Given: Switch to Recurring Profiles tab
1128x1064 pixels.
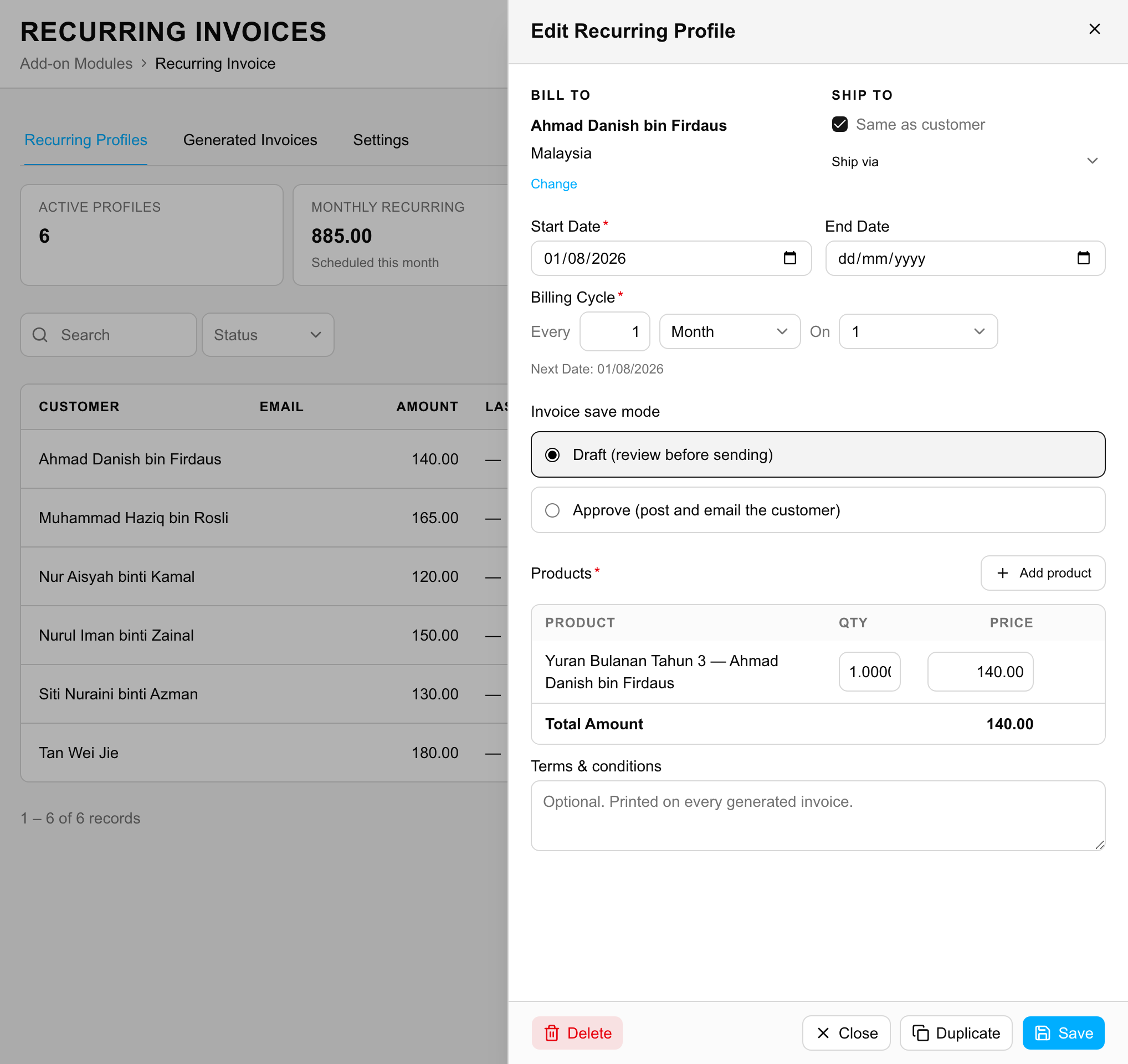Looking at the screenshot, I should pyautogui.click(x=86, y=140).
